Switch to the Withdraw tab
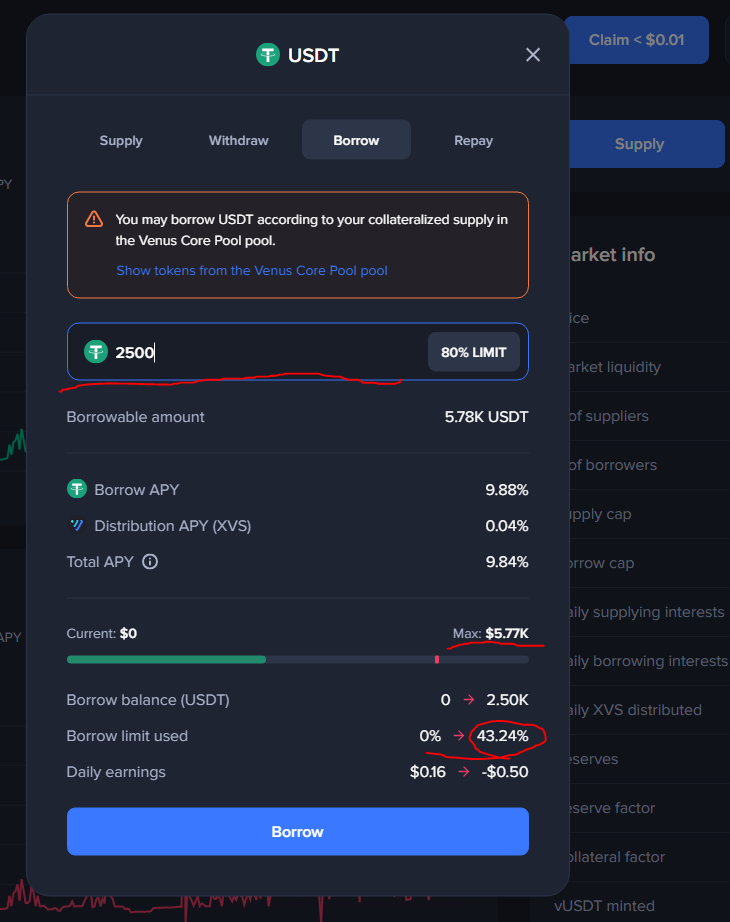This screenshot has height=922, width=730. 238,141
